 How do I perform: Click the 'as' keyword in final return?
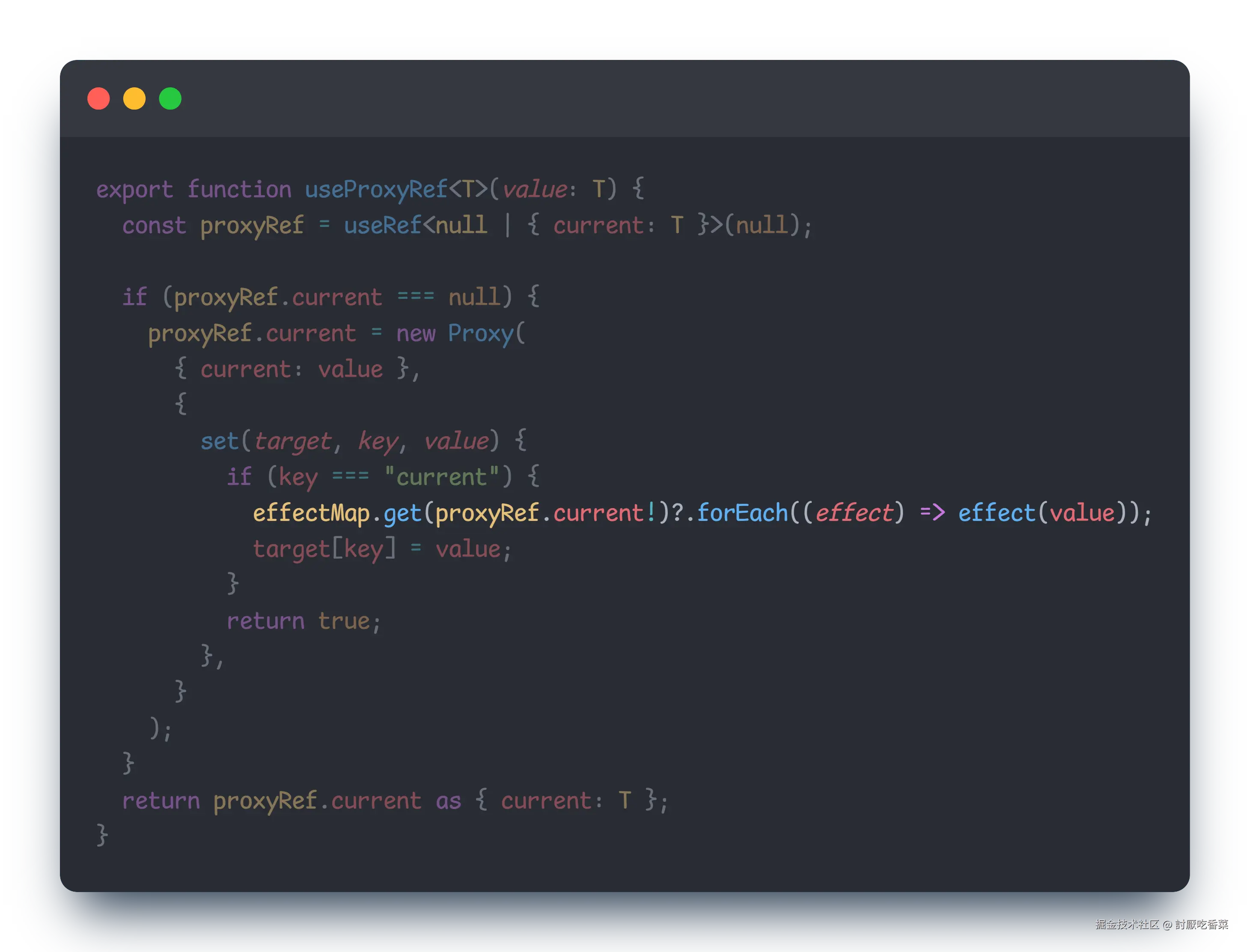448,801
